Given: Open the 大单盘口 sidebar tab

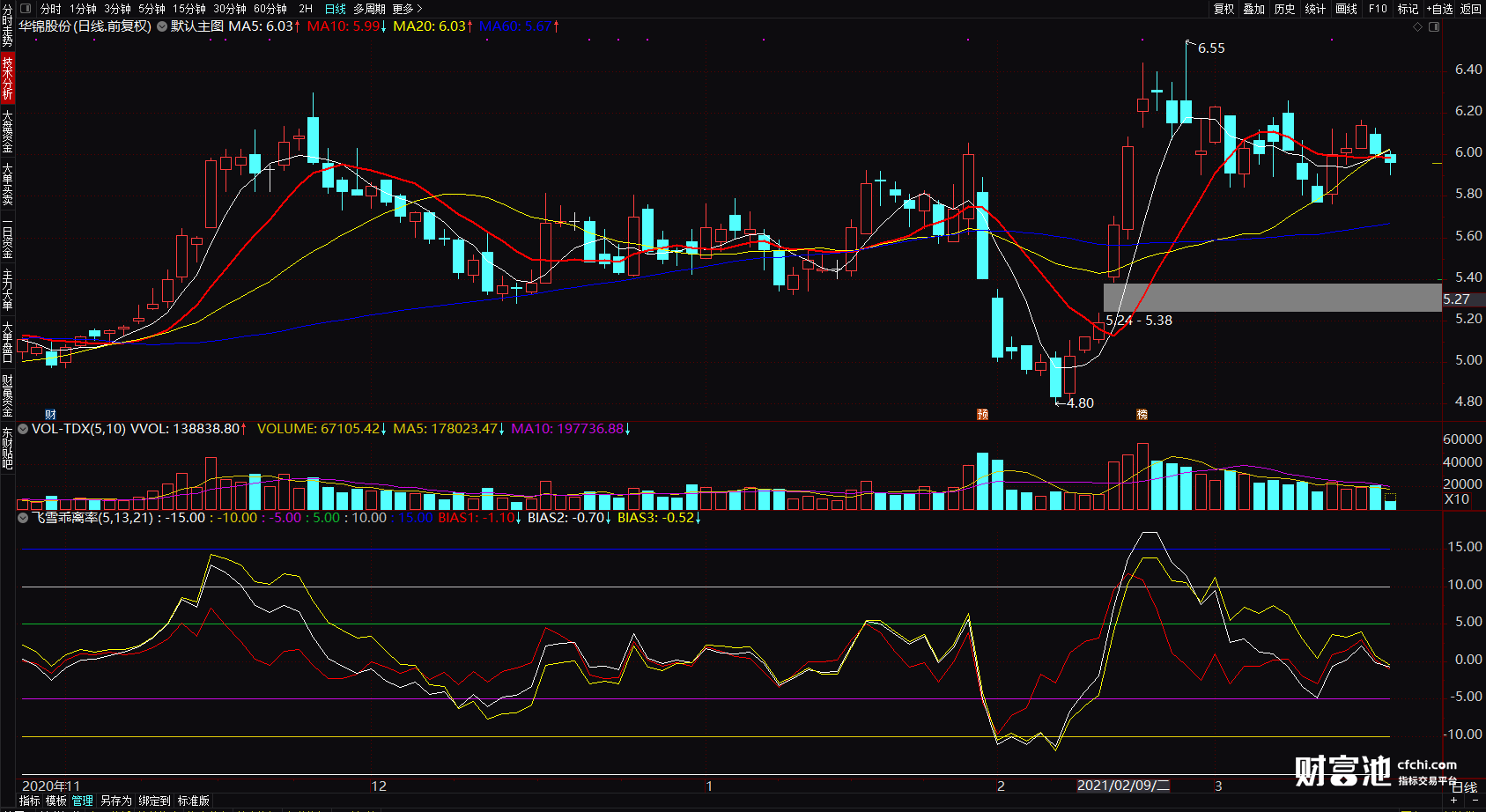Looking at the screenshot, I should tap(7, 343).
